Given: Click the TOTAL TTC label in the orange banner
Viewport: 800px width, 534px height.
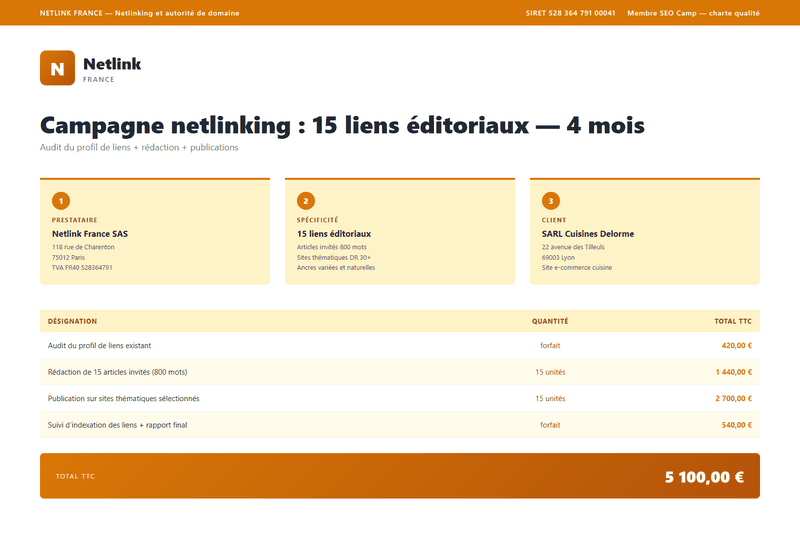Looking at the screenshot, I should [76, 476].
